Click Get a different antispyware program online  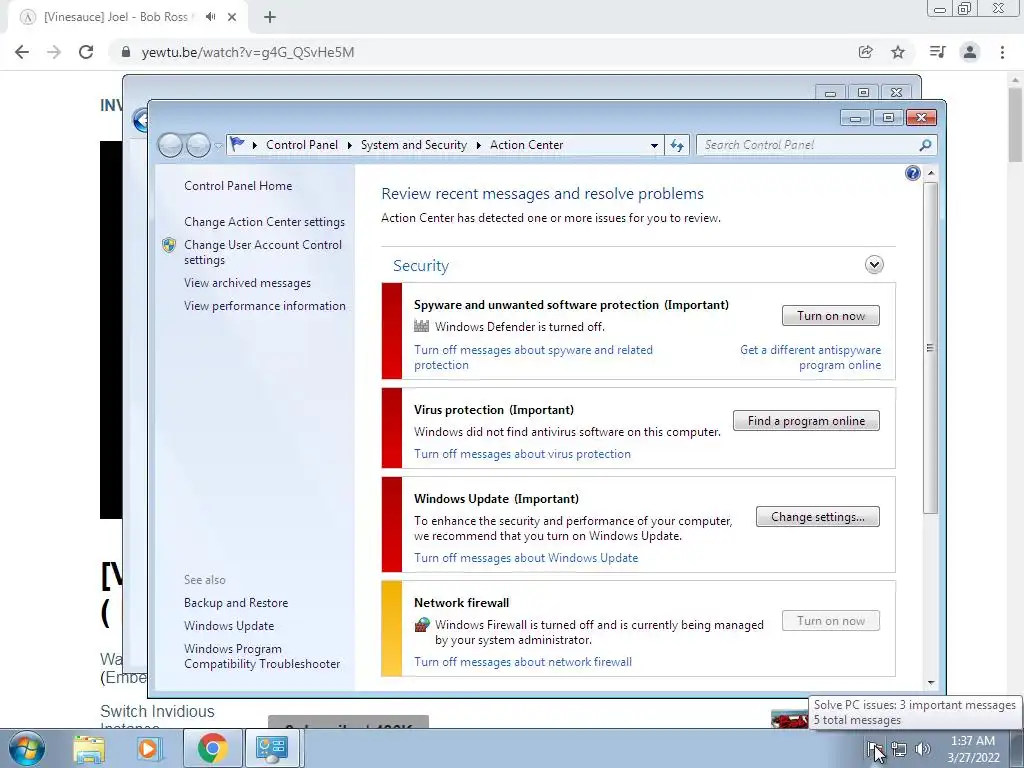point(810,357)
